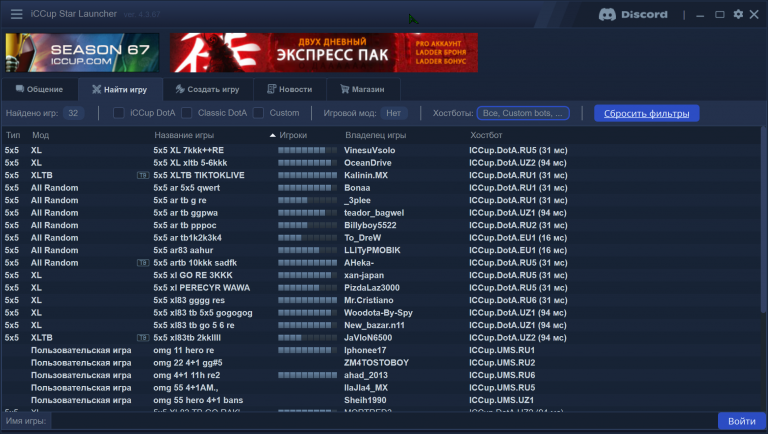Click TB badge on xl83tb 2kkllll row
This screenshot has height=434, width=768.
(143, 338)
